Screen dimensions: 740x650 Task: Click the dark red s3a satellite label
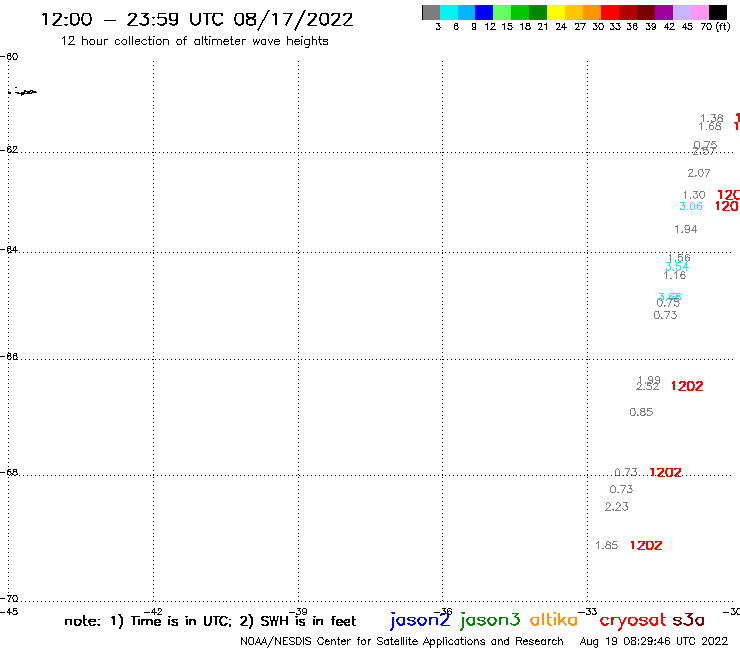688,620
